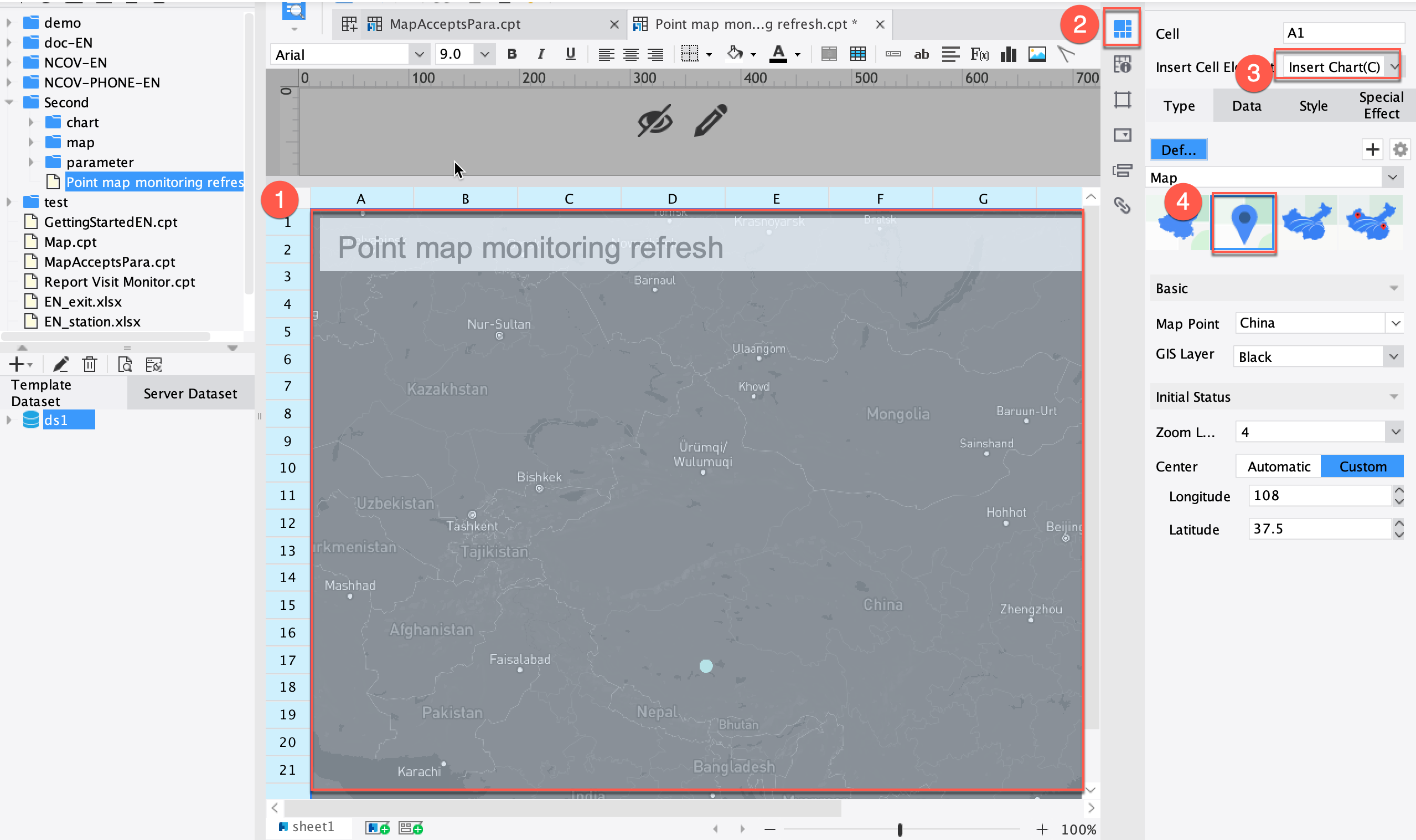Add new dataset with plus icon
Image resolution: width=1416 pixels, height=840 pixels.
click(x=17, y=365)
